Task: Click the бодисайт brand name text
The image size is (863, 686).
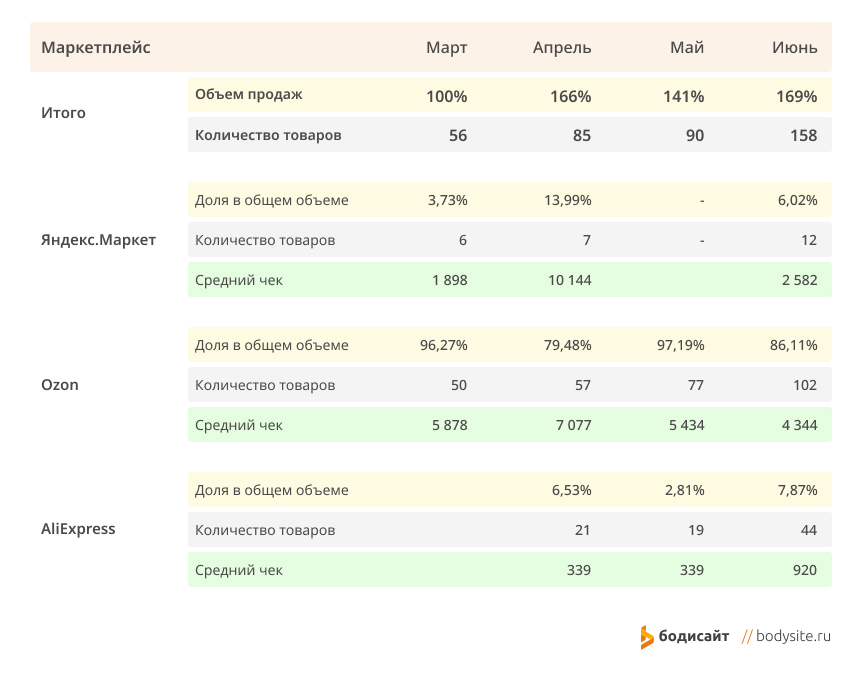Action: point(693,636)
